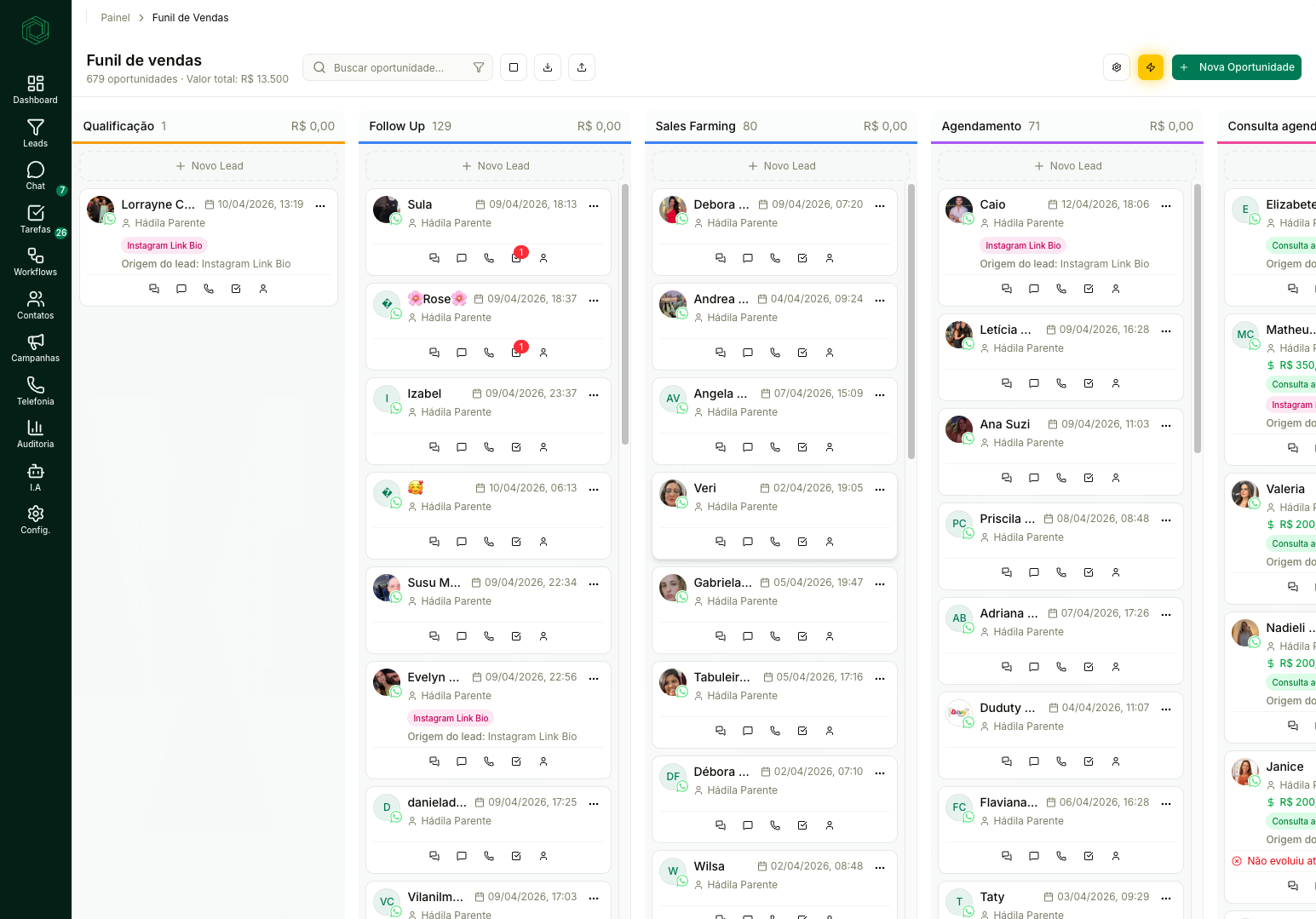Open Config. in the sidebar
Image resolution: width=1316 pixels, height=919 pixels.
tap(36, 520)
